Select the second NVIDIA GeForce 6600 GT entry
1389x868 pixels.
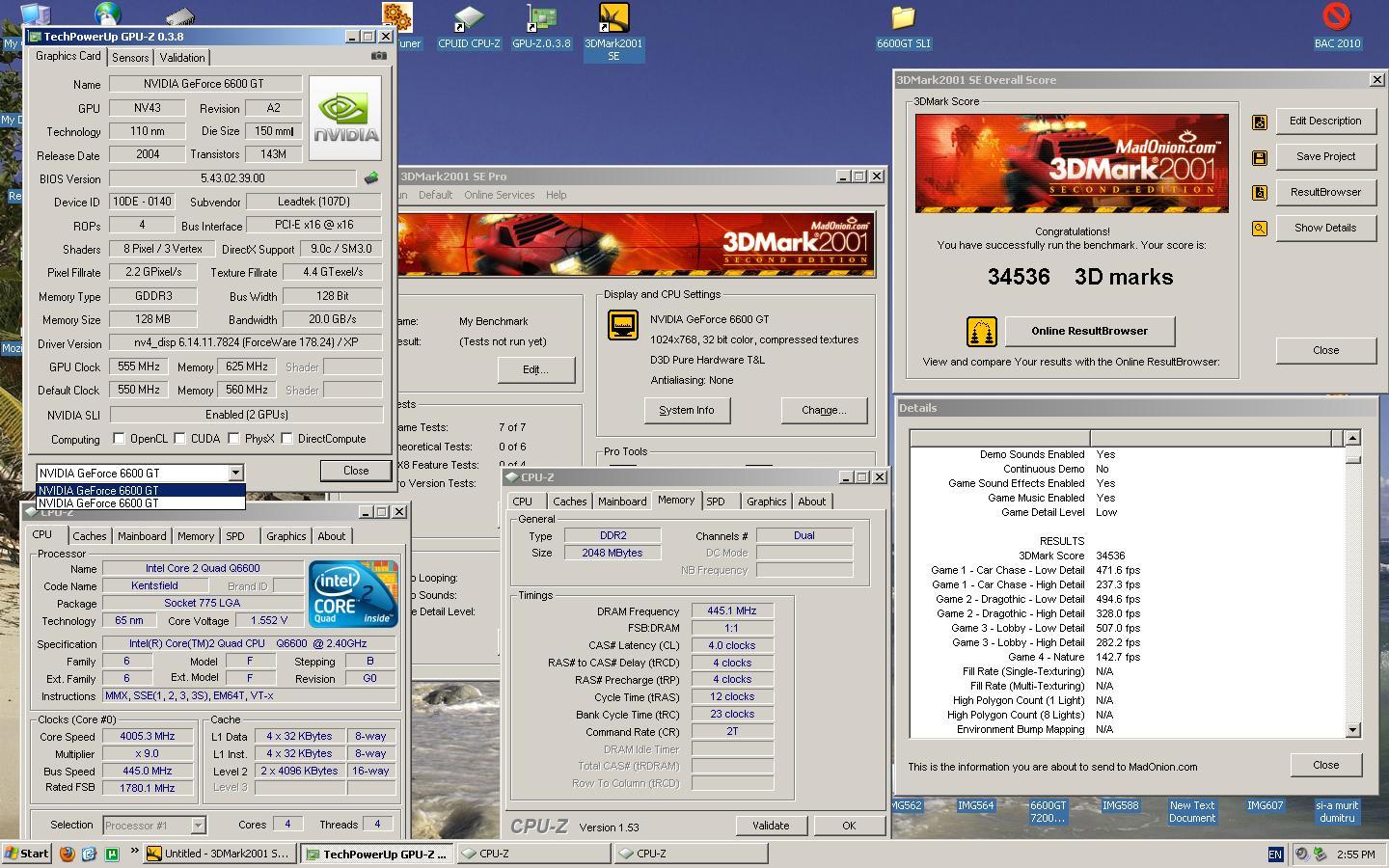140,502
